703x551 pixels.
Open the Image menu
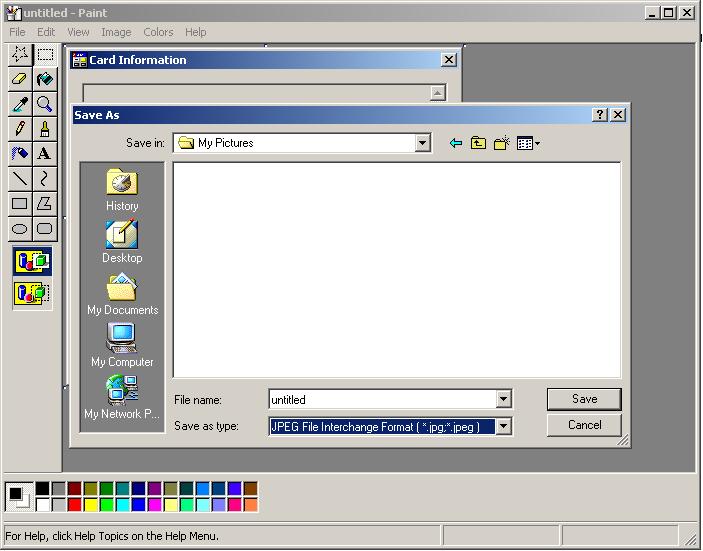[x=116, y=32]
